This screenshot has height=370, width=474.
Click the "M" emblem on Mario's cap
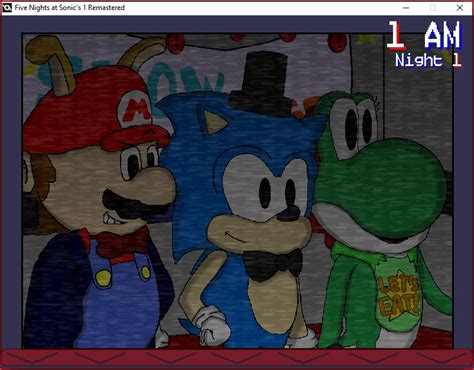click(136, 110)
